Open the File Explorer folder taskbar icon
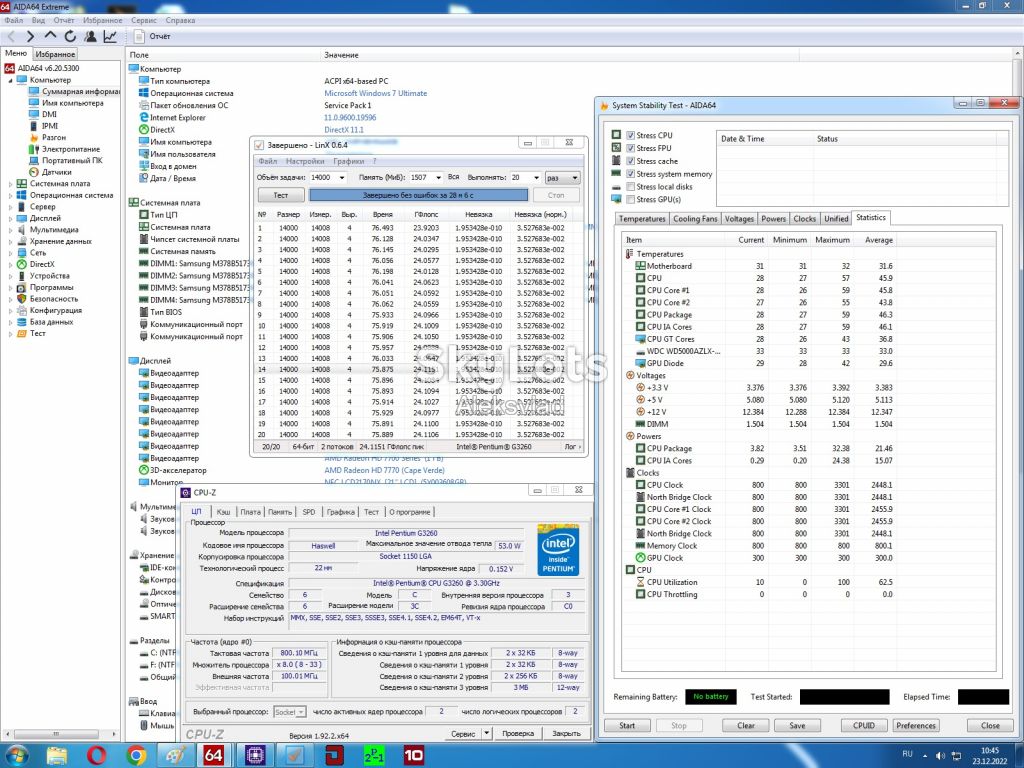The image size is (1024, 768). 57,756
